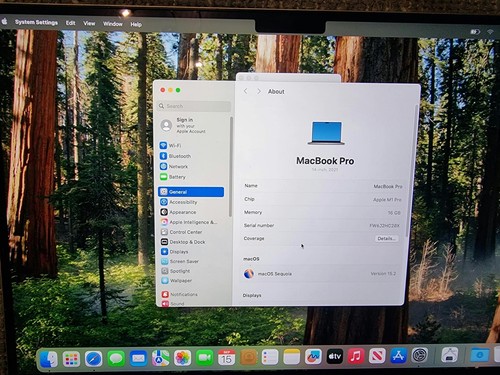
Task: Open Screen Saver settings
Action: [x=180, y=261]
